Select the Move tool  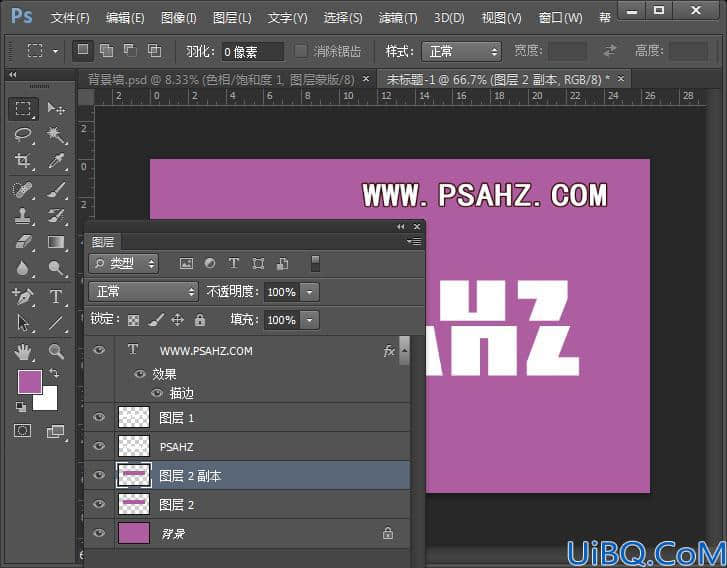coord(56,108)
